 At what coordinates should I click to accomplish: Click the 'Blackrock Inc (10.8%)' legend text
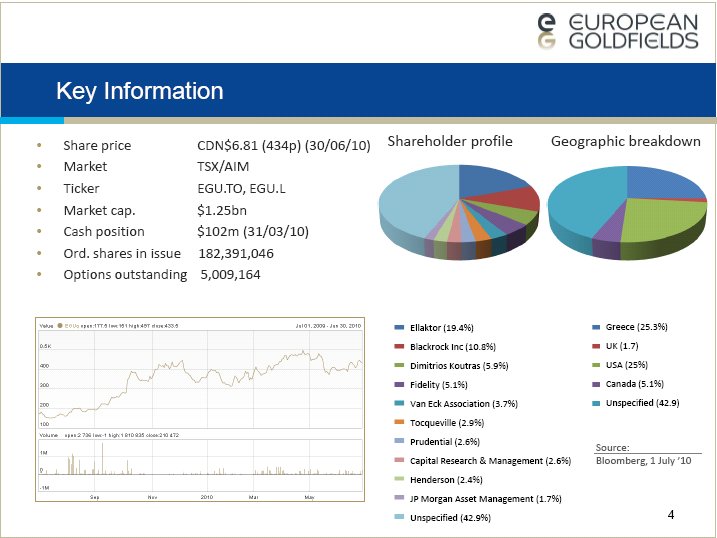[x=453, y=347]
